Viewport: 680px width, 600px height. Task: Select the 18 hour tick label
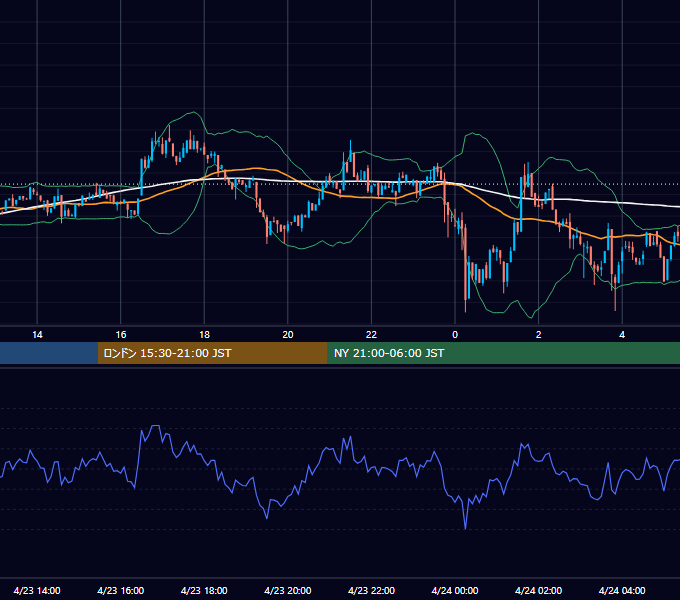point(204,335)
